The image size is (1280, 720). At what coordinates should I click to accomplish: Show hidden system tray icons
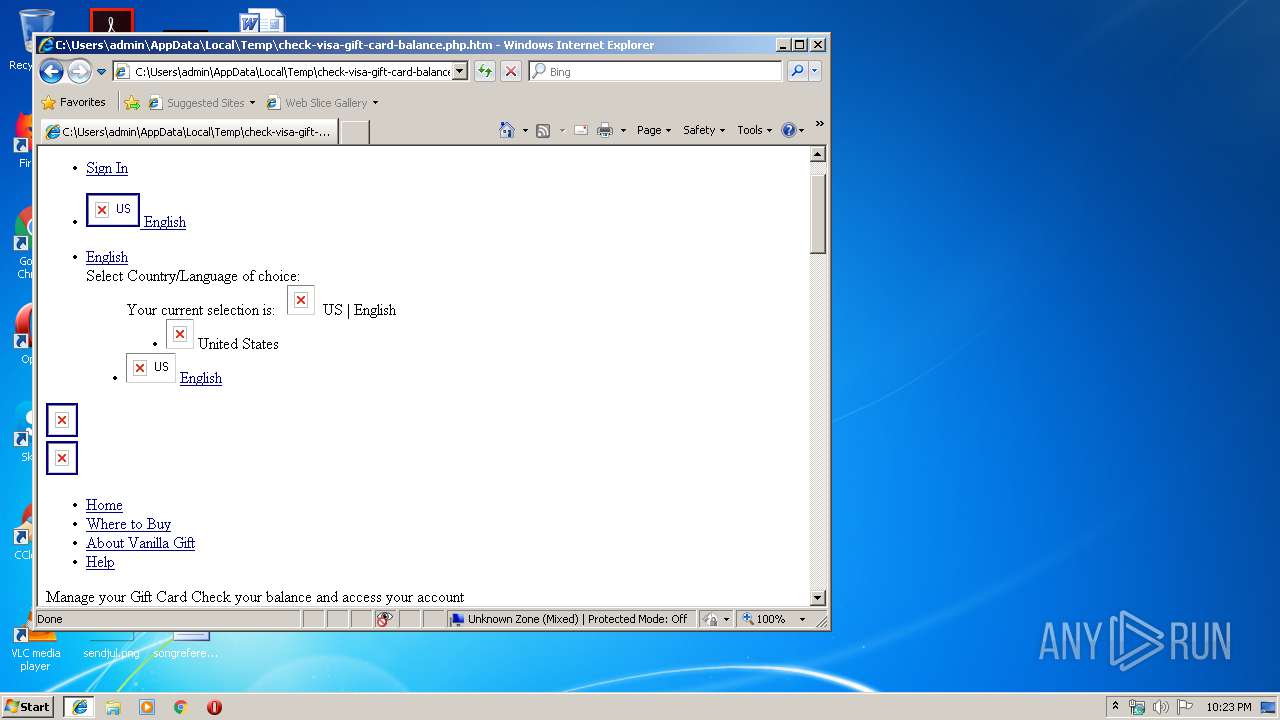pos(1116,707)
